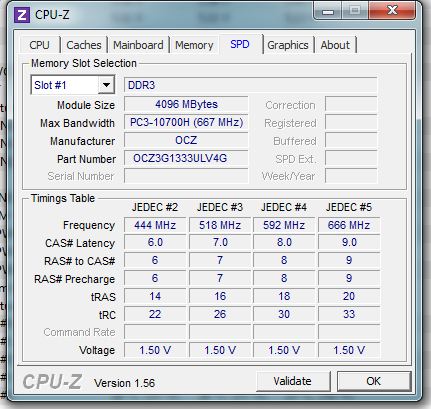Click the Part Number label

pyautogui.click(x=86, y=159)
